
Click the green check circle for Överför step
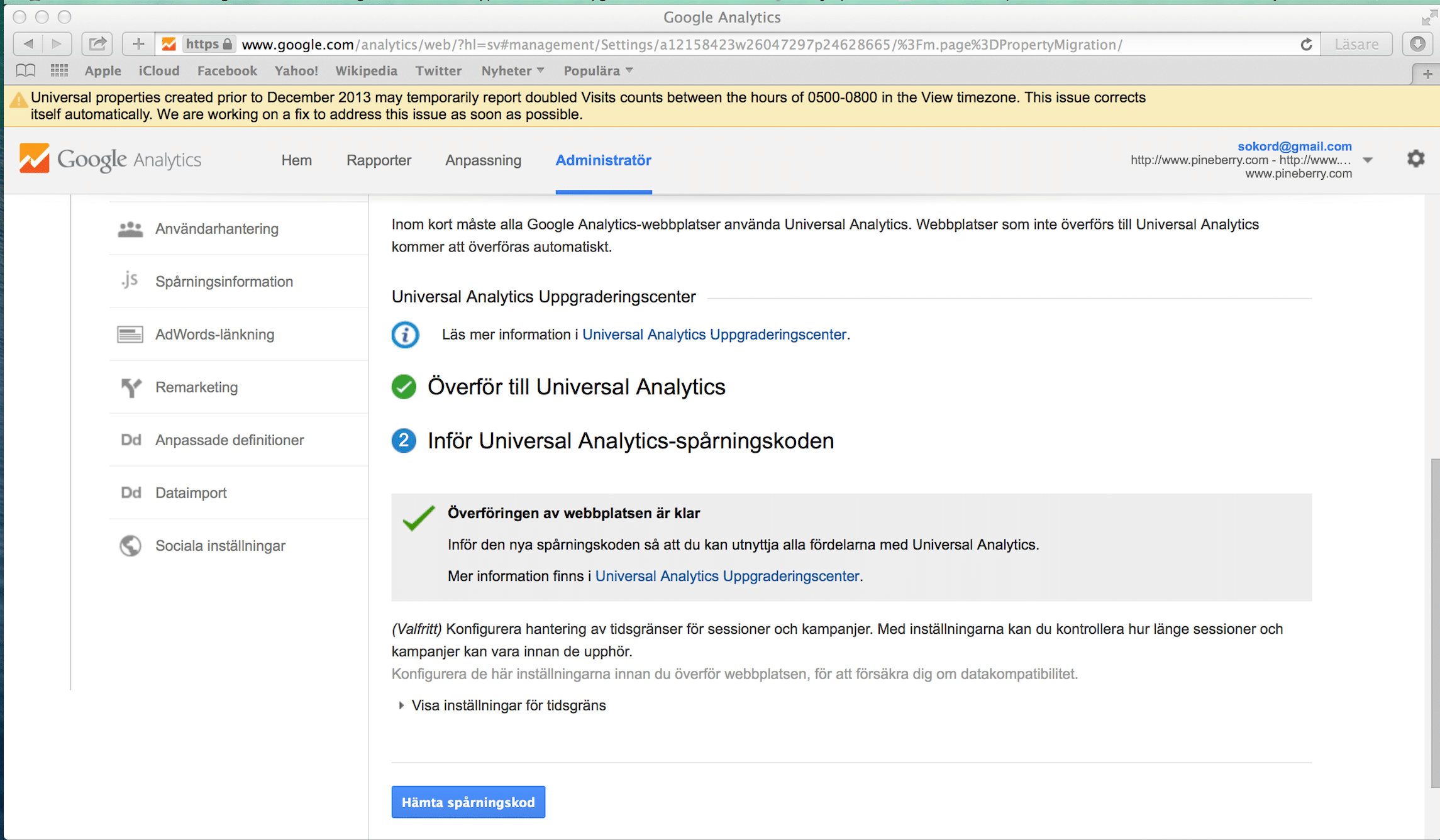(x=404, y=387)
